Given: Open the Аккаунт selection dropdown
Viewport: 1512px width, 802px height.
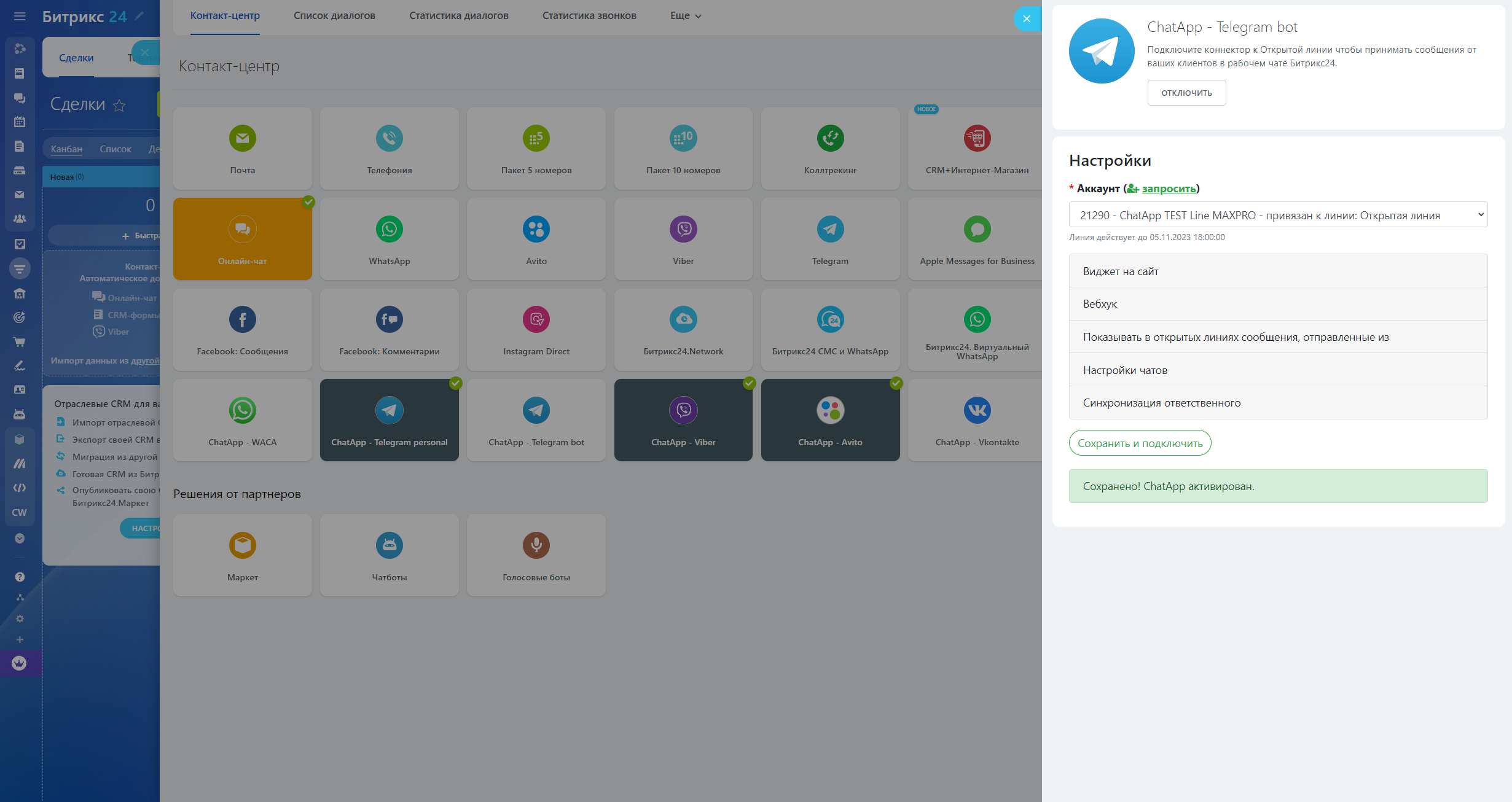Looking at the screenshot, I should coord(1278,215).
